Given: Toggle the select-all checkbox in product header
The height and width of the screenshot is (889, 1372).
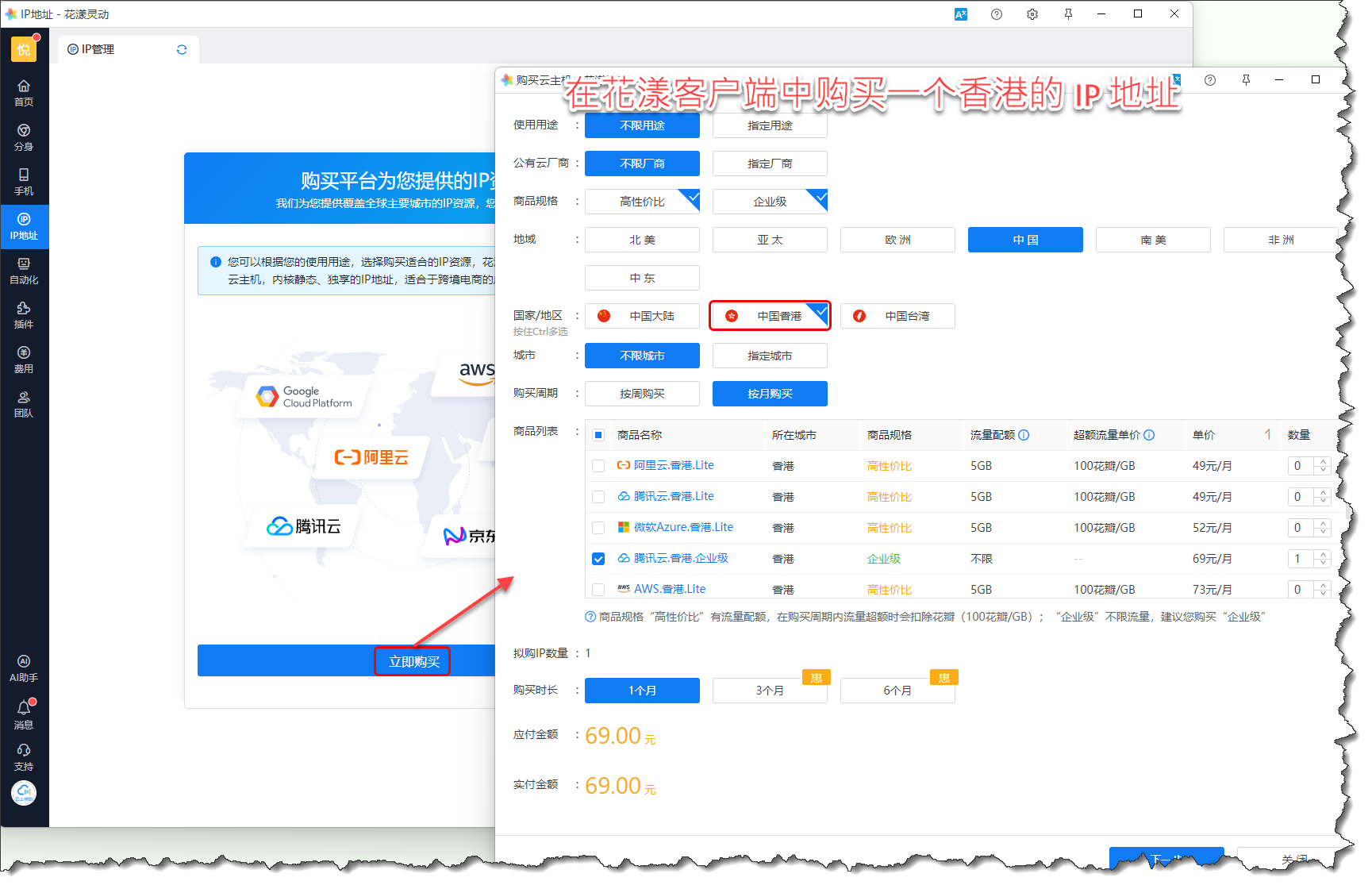Looking at the screenshot, I should (x=598, y=435).
